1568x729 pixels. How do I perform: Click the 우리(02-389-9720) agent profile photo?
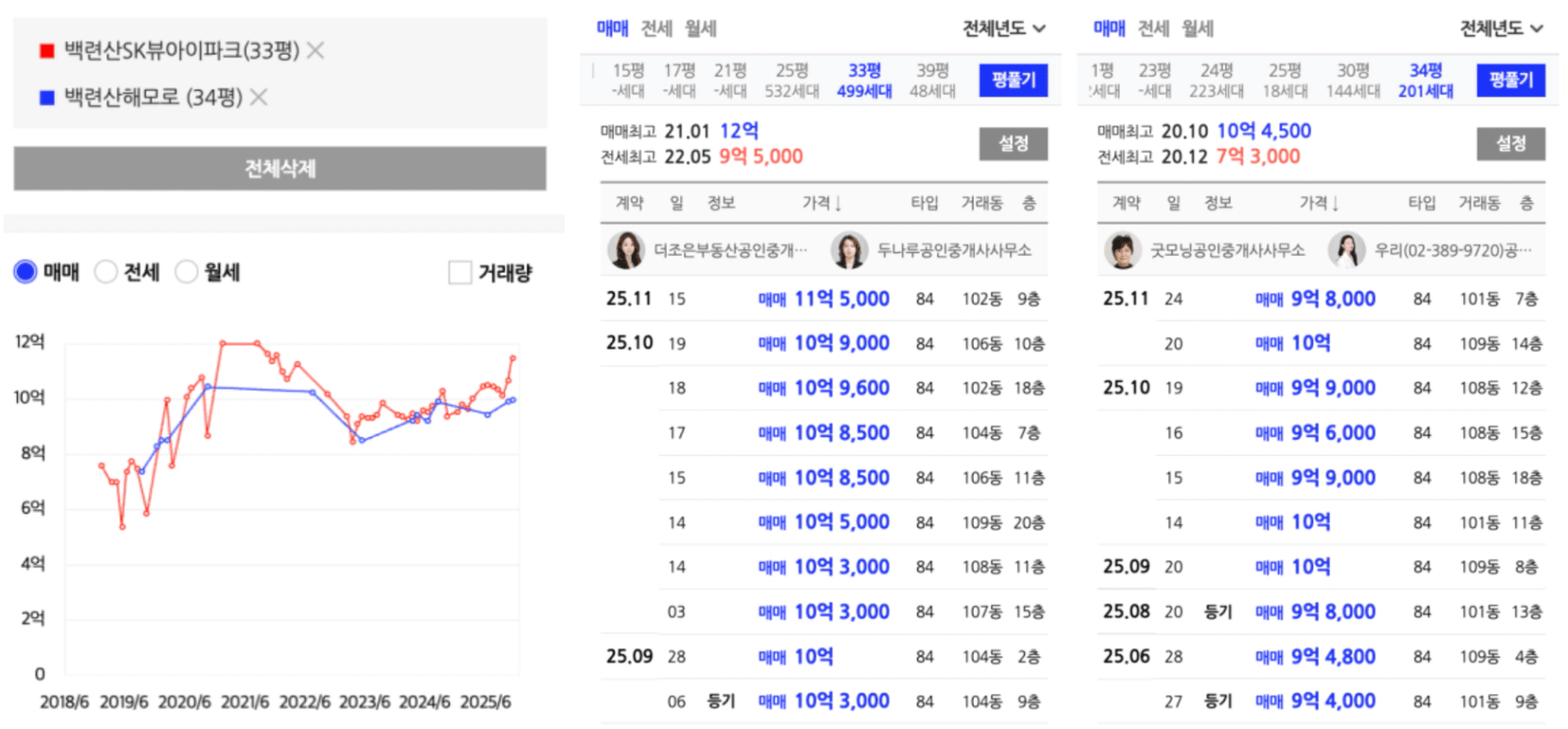(x=1346, y=250)
